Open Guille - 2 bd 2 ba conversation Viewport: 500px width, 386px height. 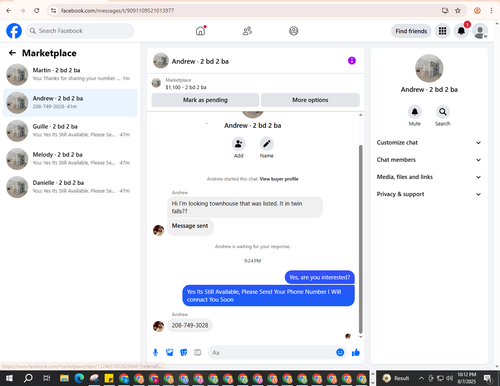(70, 131)
